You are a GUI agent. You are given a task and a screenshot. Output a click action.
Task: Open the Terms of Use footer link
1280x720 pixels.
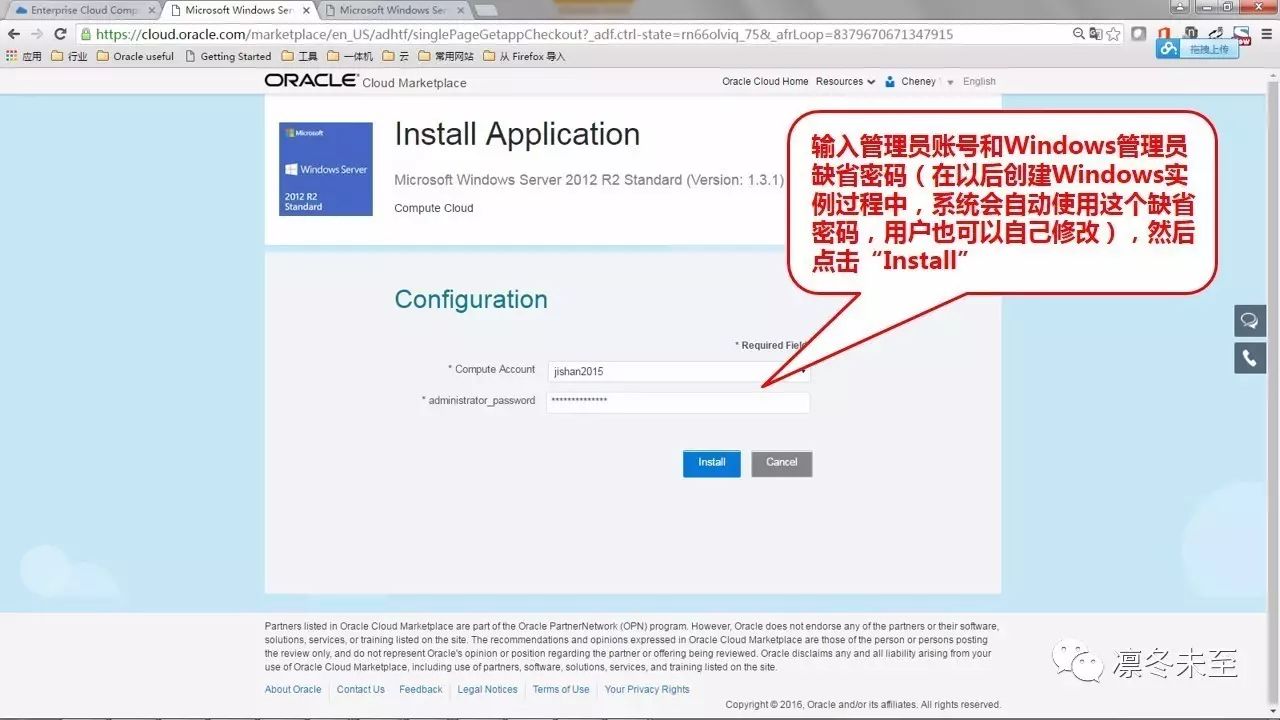point(561,690)
